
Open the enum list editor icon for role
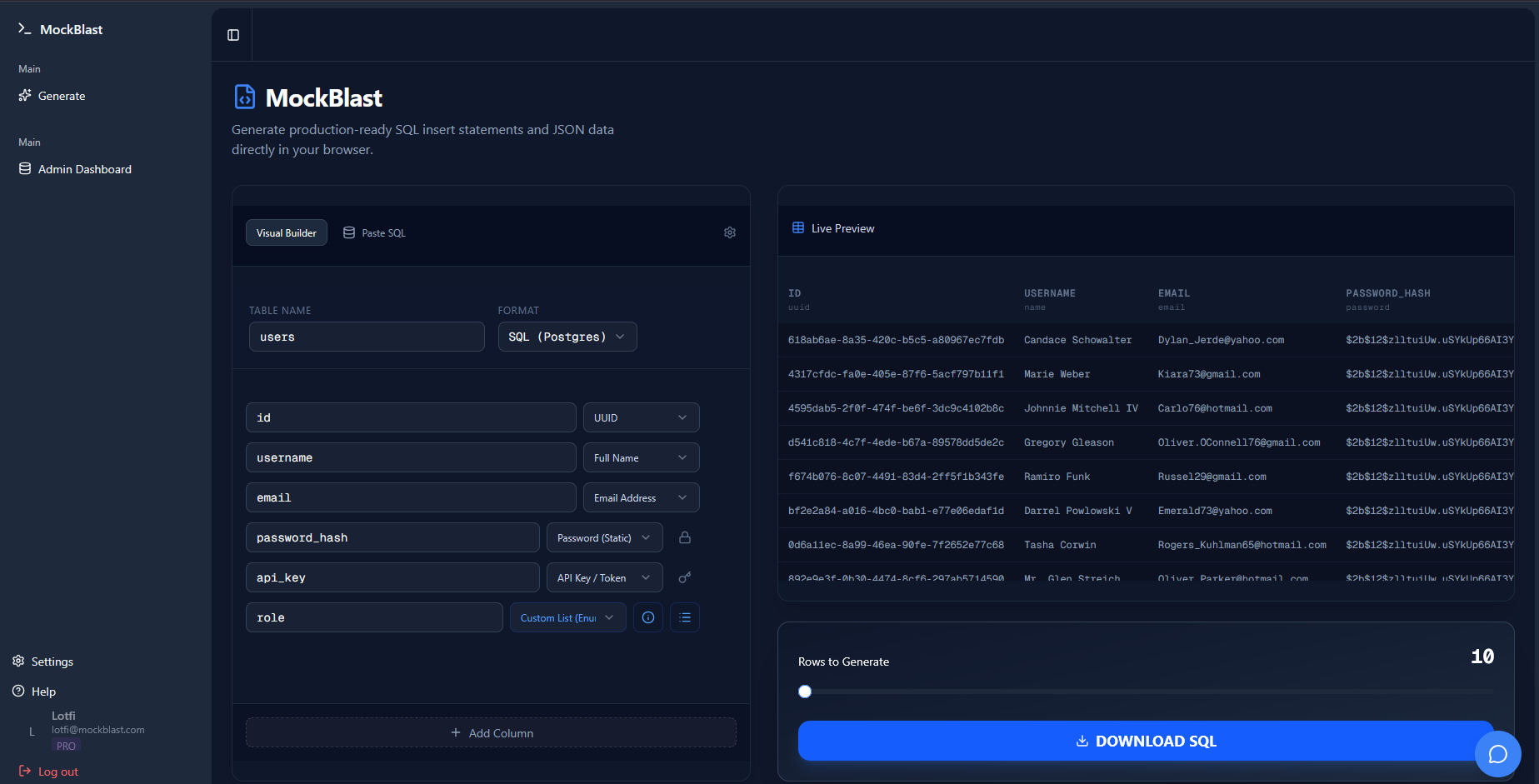(x=684, y=617)
